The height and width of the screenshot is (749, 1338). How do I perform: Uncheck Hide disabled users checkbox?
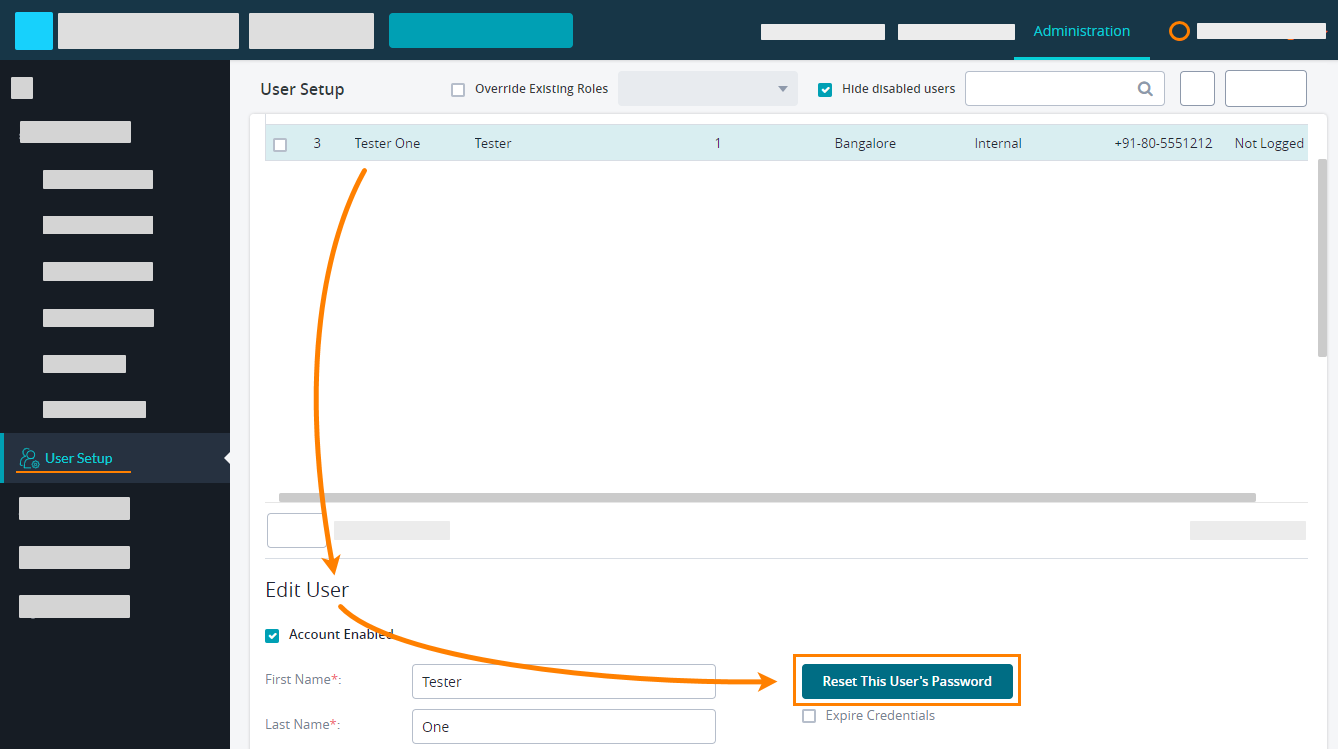click(x=825, y=90)
